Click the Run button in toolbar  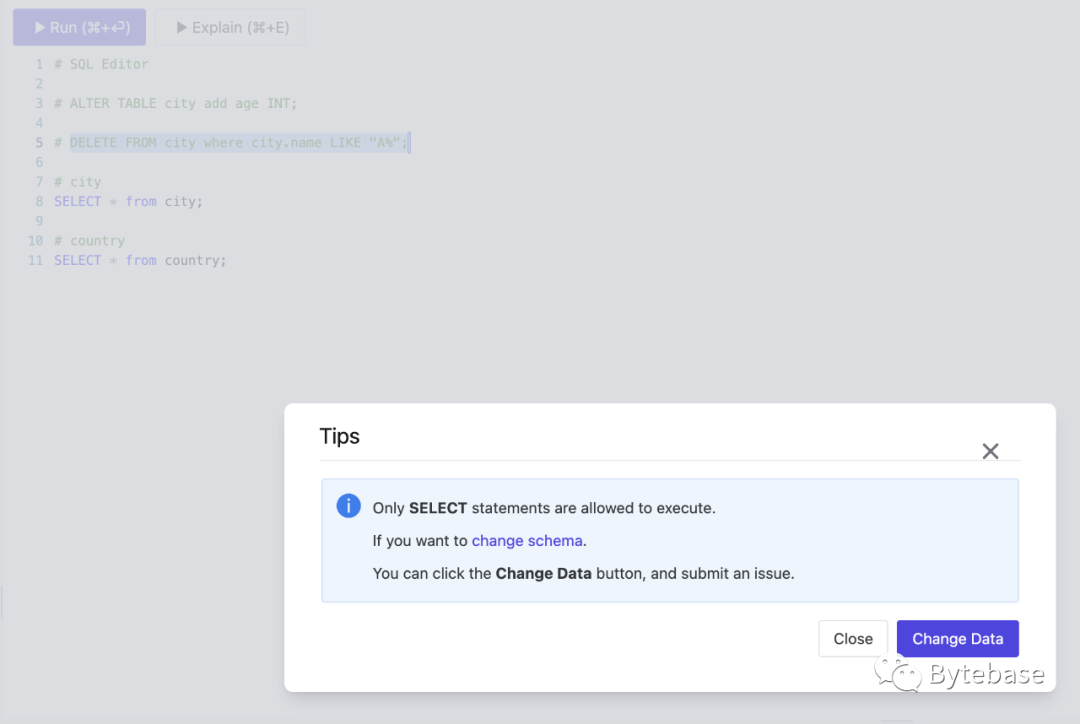tap(79, 28)
